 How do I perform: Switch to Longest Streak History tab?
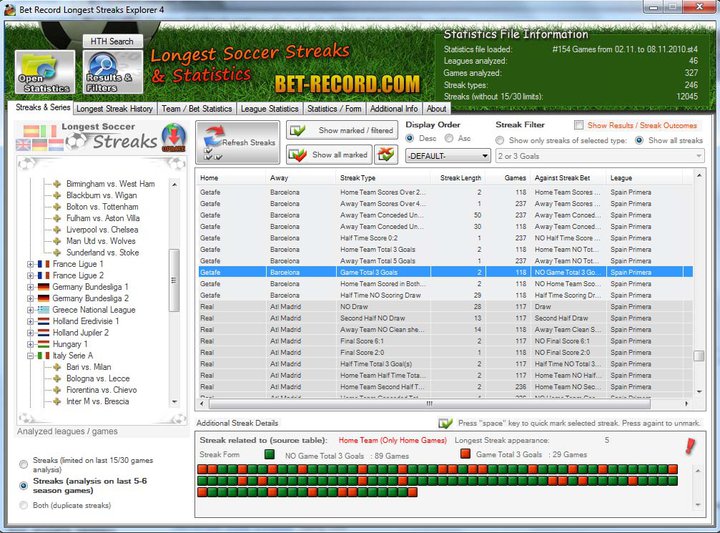click(114, 109)
